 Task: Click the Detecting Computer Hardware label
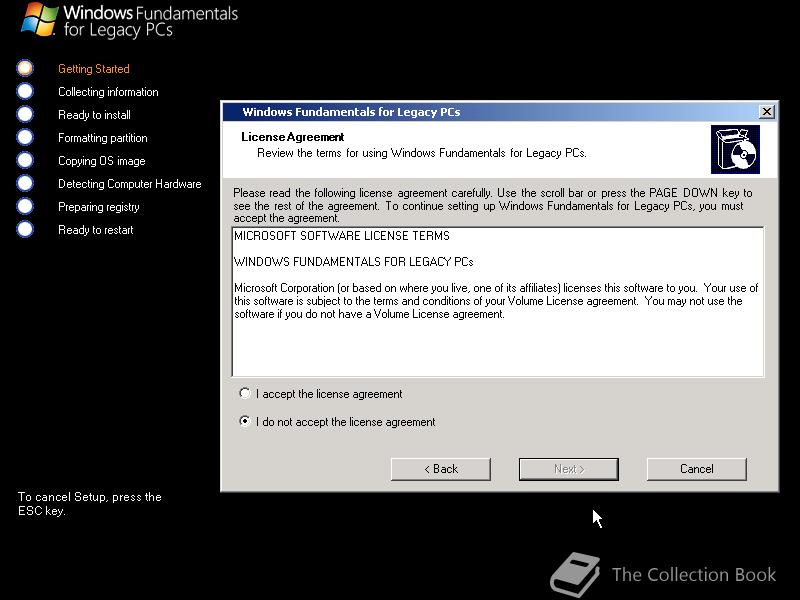click(x=130, y=184)
